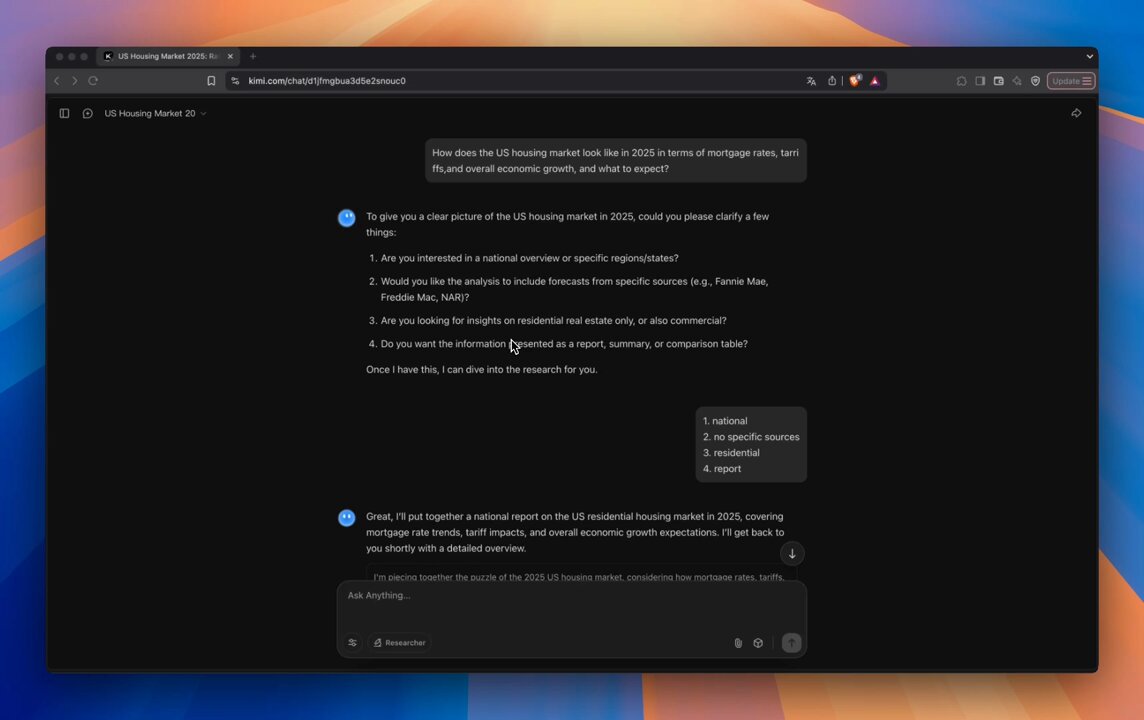Open the Brave Wallet icon

[999, 81]
